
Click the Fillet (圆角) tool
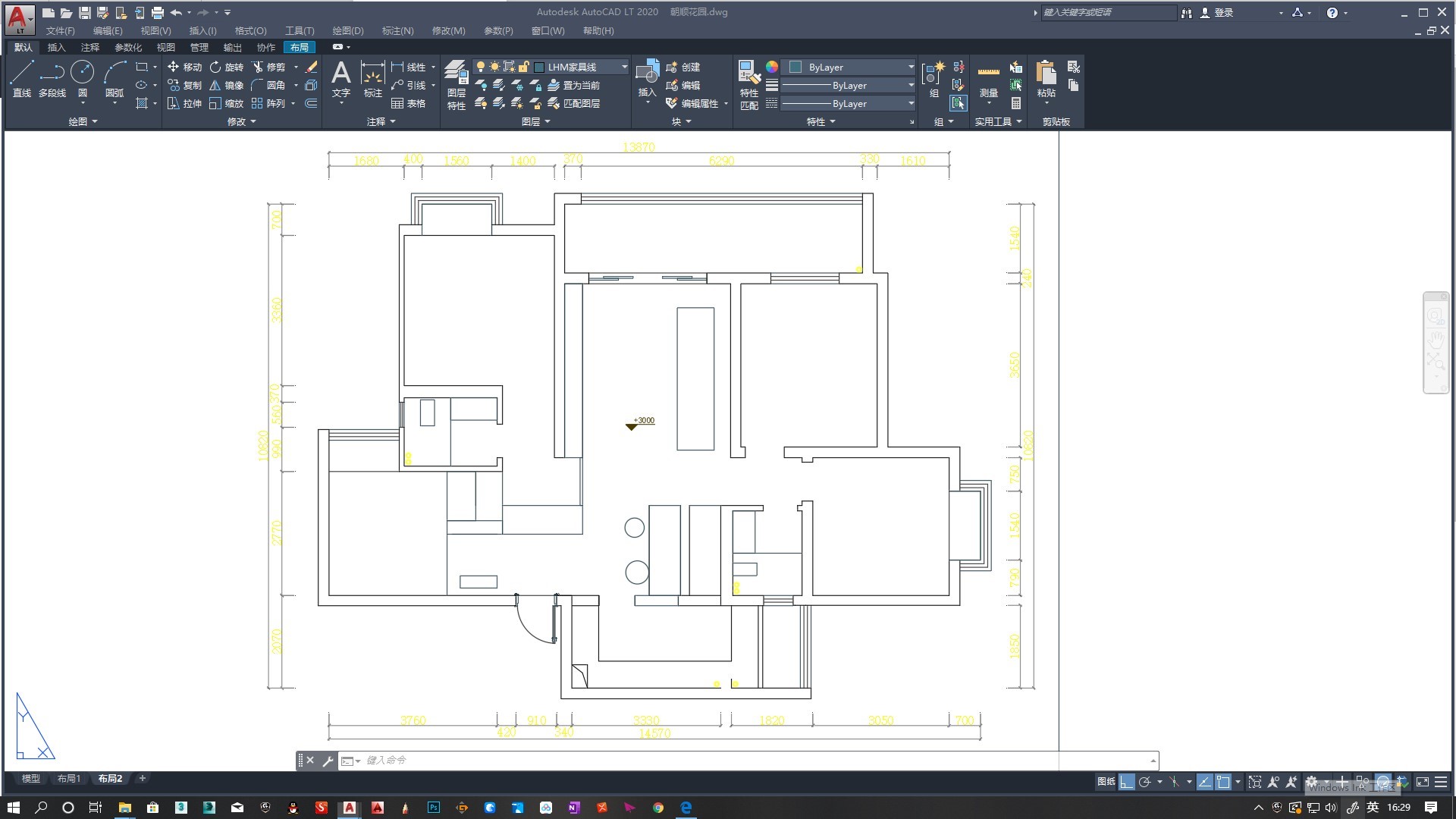point(268,85)
